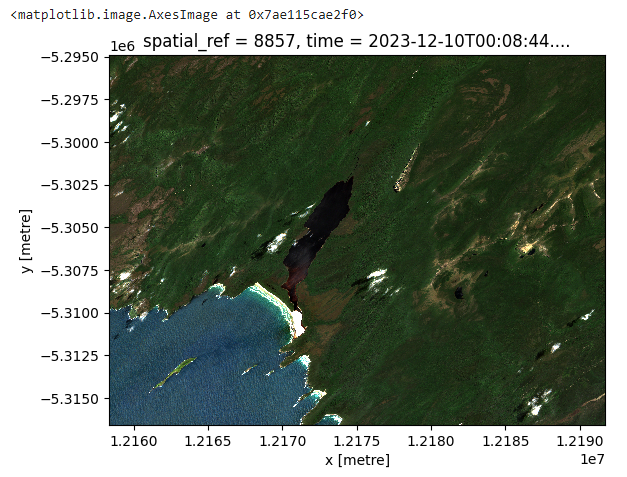Click the white sandy beach at the lake outlet
The image size is (627, 477).
pyautogui.click(x=297, y=322)
